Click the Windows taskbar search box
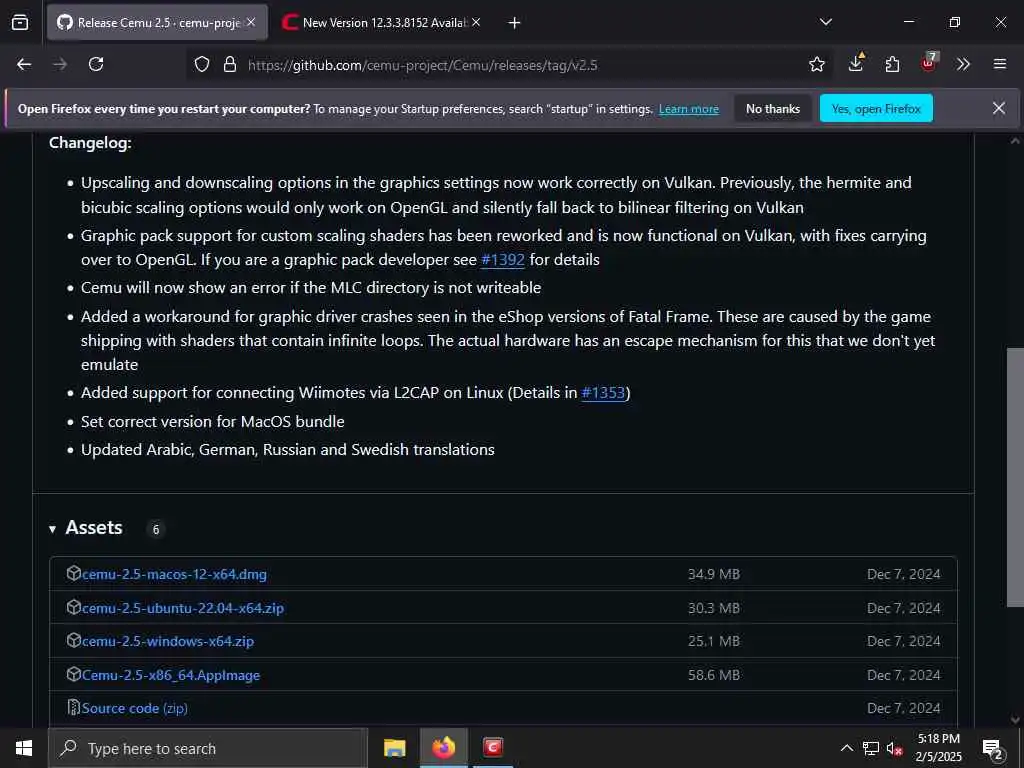 pos(208,748)
